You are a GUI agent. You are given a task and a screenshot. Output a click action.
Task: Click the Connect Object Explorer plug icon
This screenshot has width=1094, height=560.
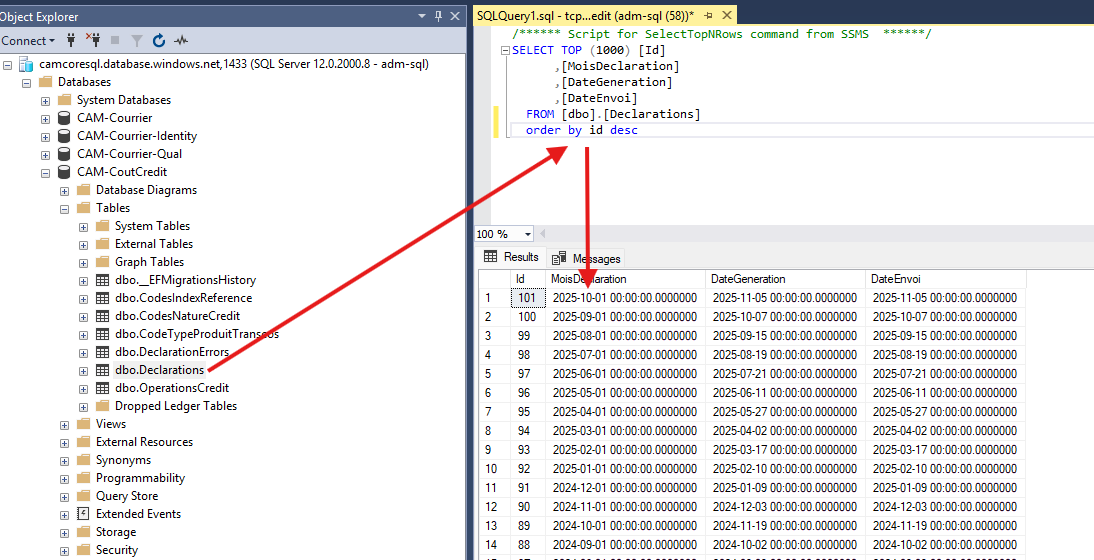pos(71,41)
